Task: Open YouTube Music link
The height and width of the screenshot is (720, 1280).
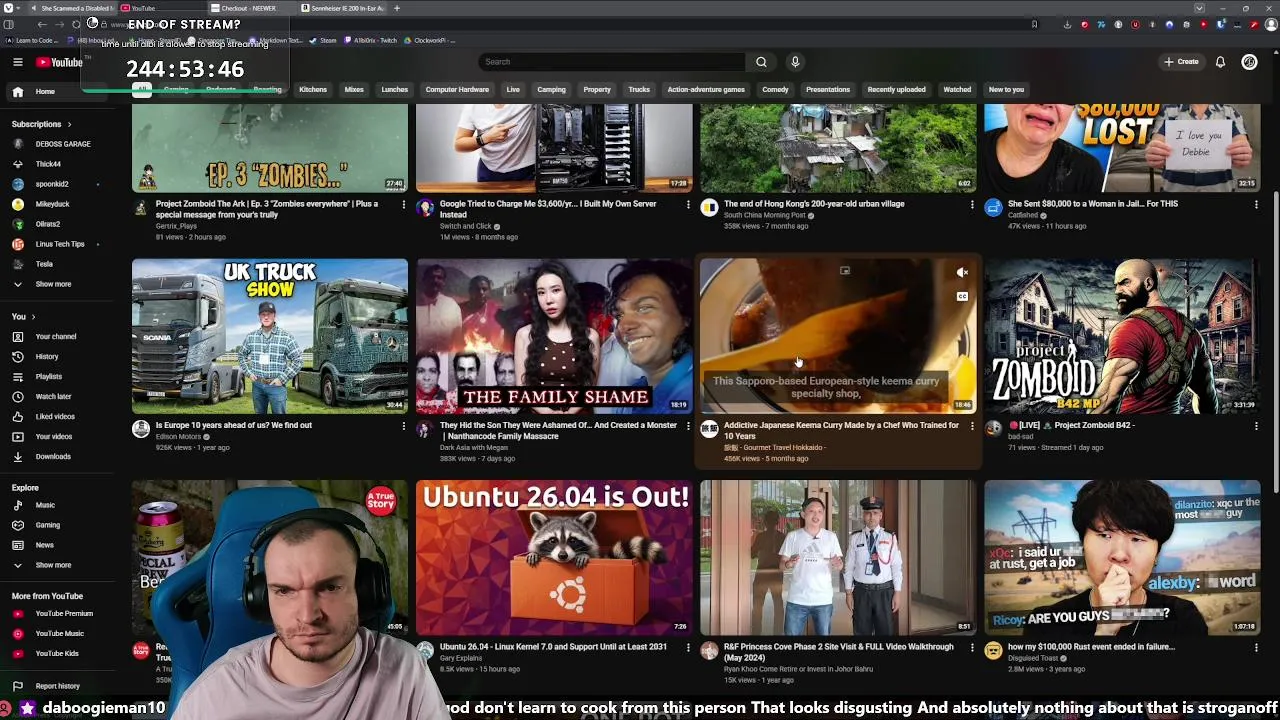Action: coord(59,634)
